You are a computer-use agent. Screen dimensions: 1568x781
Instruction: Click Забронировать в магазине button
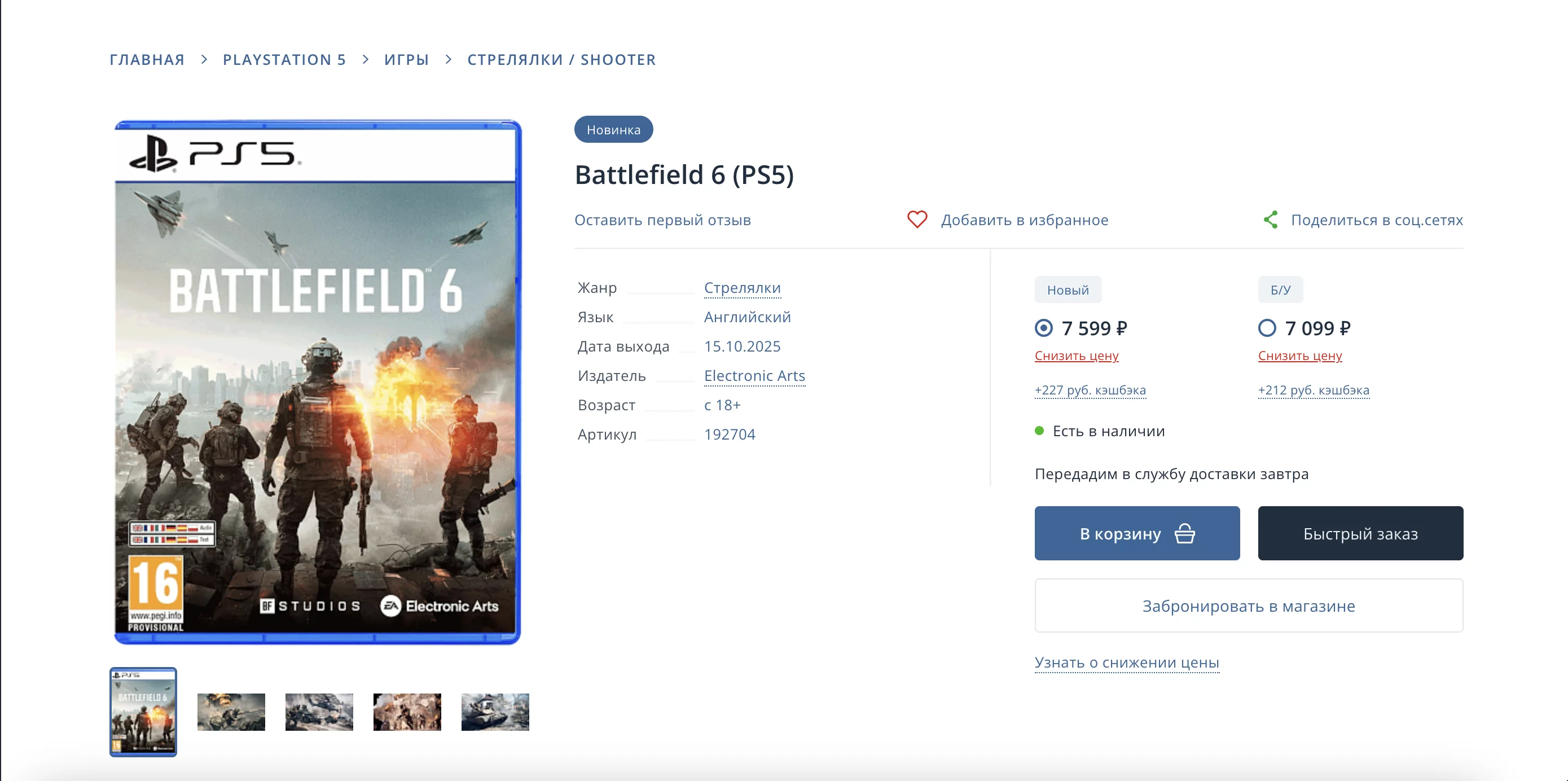(x=1249, y=606)
